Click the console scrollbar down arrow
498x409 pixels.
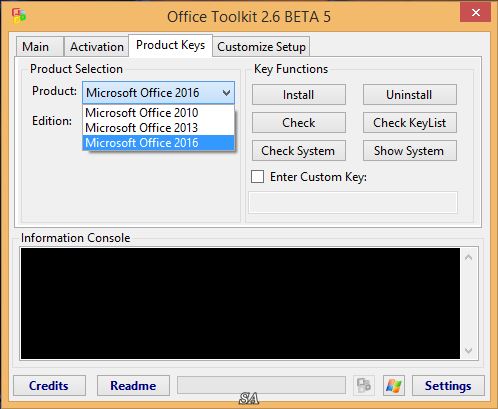[469, 350]
